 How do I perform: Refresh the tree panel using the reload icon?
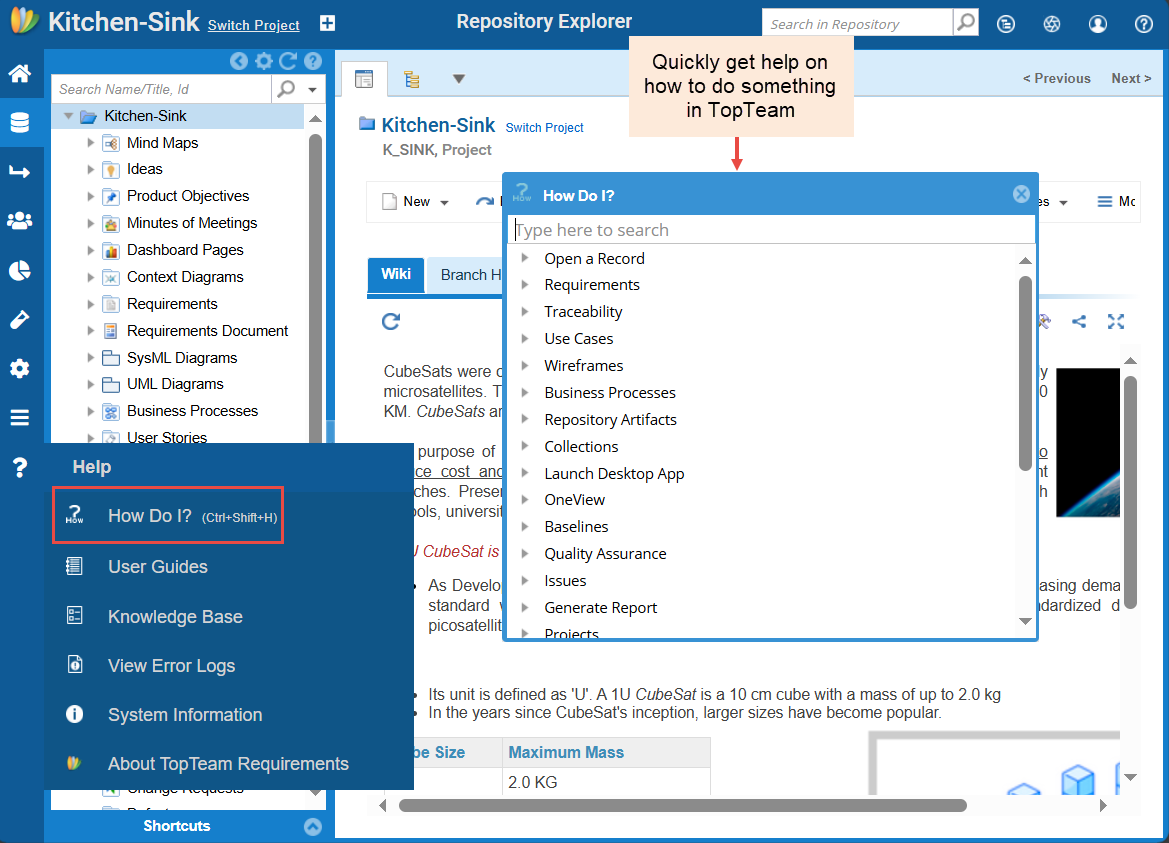tap(289, 61)
